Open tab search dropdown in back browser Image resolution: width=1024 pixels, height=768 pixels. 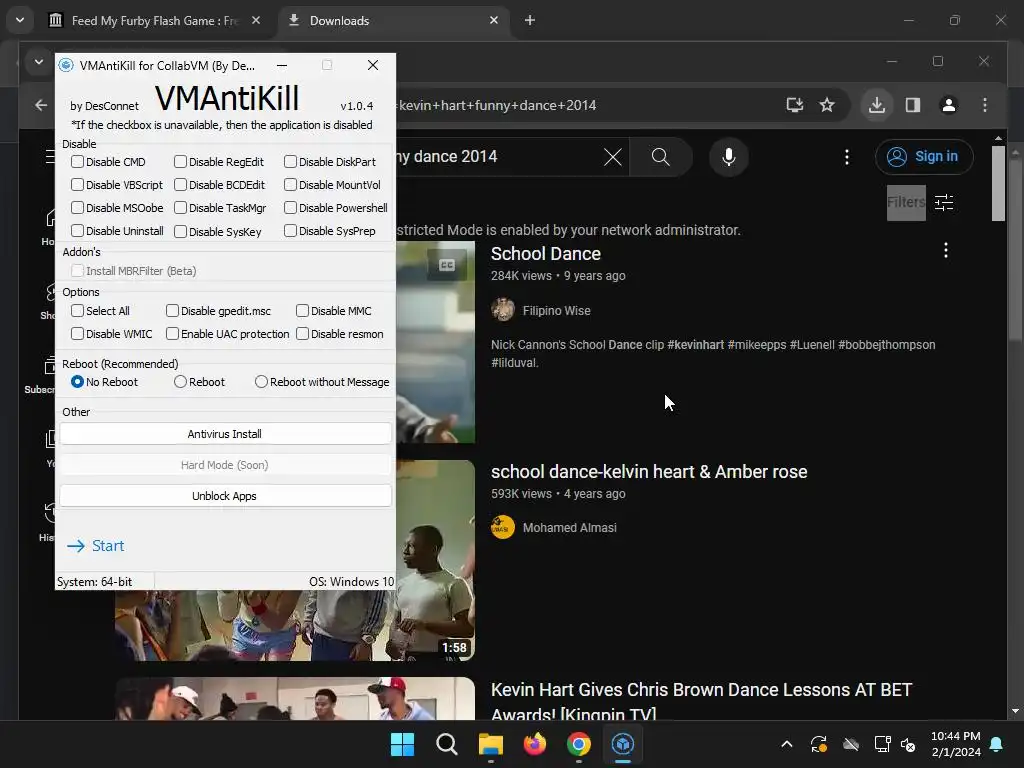click(20, 20)
